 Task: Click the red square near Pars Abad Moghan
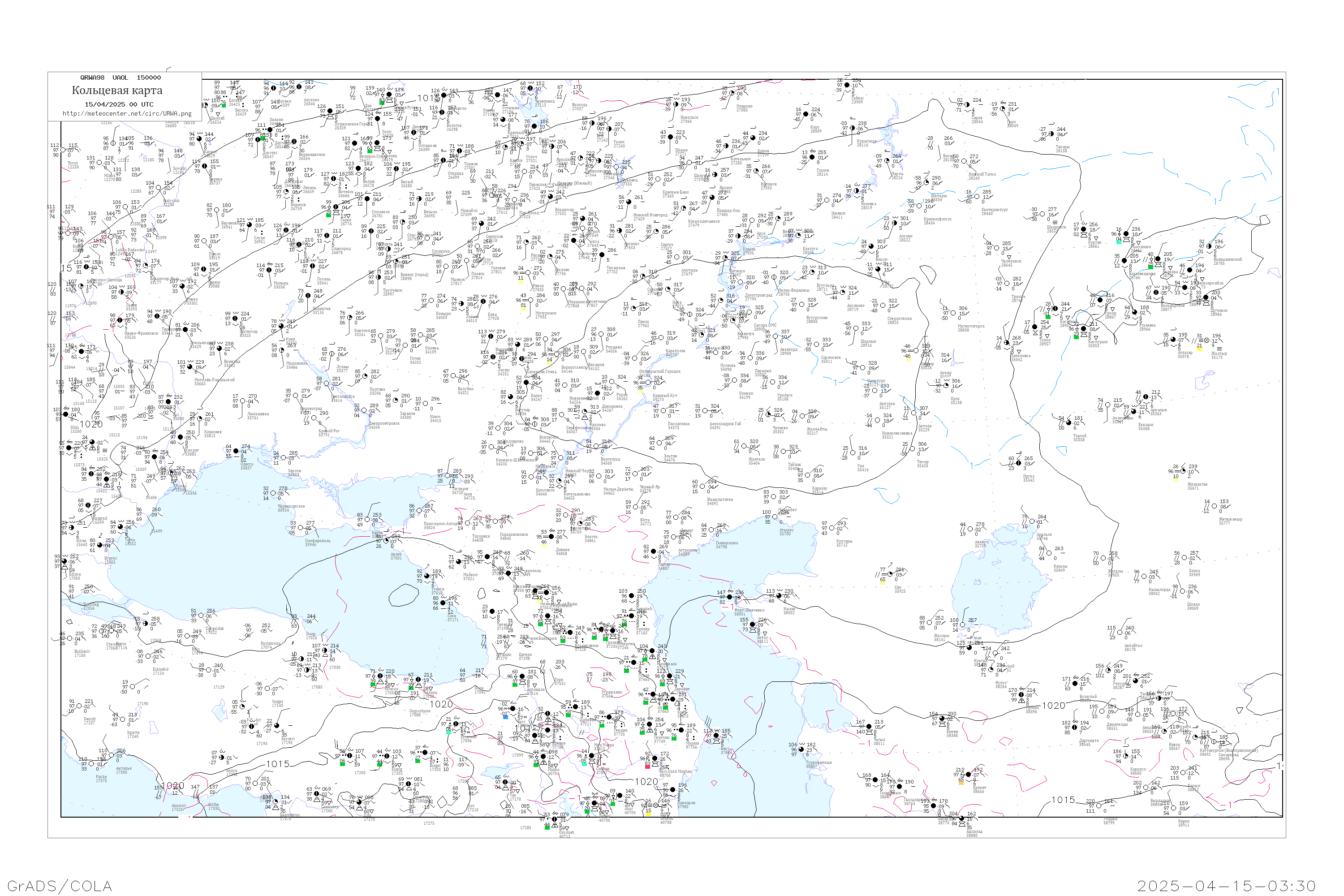click(x=647, y=766)
